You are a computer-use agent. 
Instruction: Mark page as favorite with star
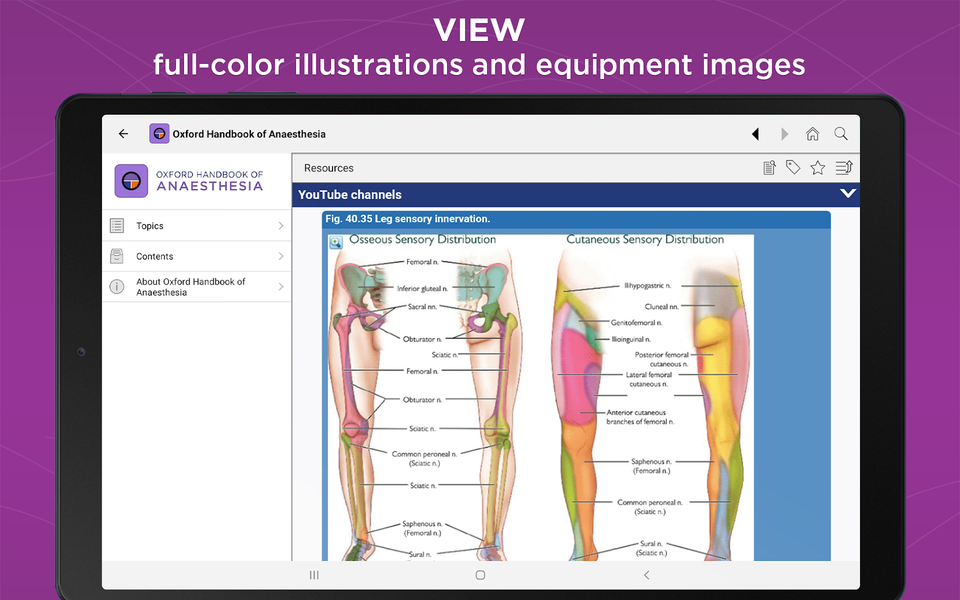coord(818,168)
